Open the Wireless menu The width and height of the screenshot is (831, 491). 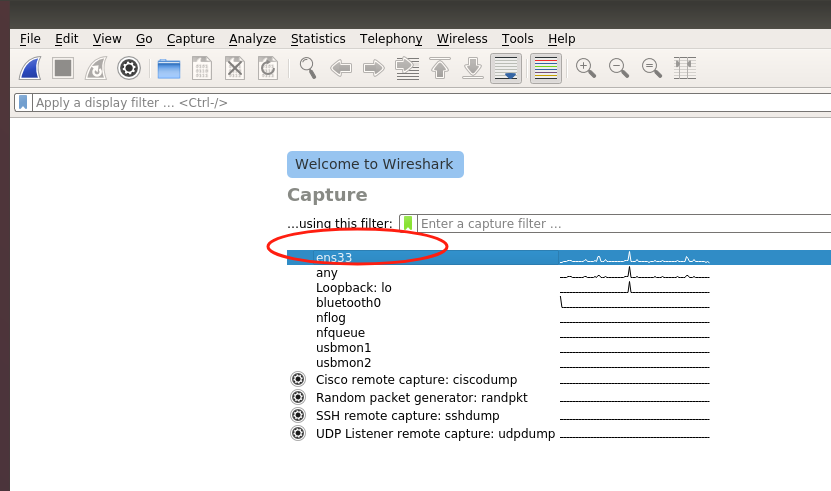(x=462, y=39)
